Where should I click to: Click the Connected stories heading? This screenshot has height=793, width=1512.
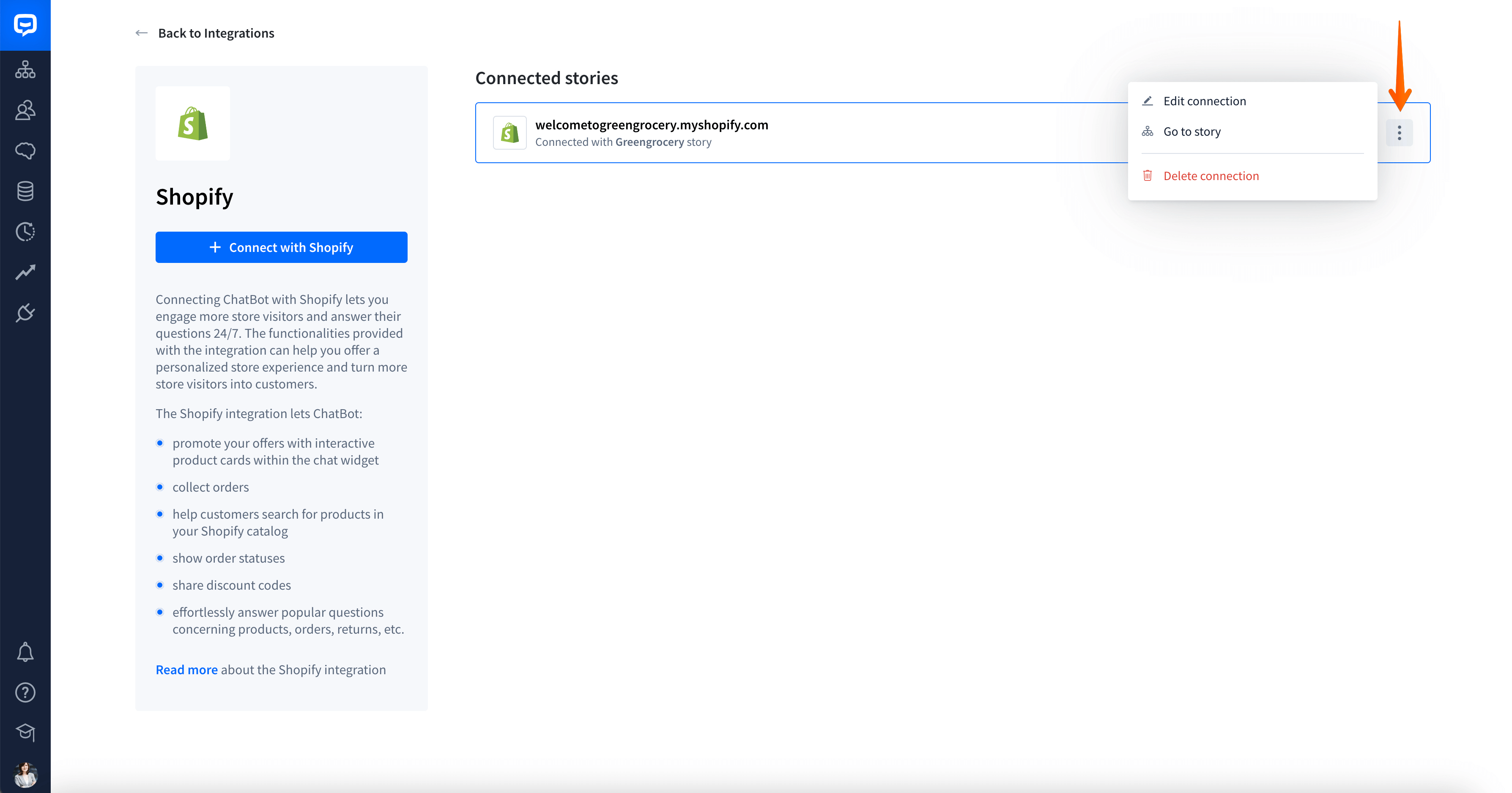point(546,77)
